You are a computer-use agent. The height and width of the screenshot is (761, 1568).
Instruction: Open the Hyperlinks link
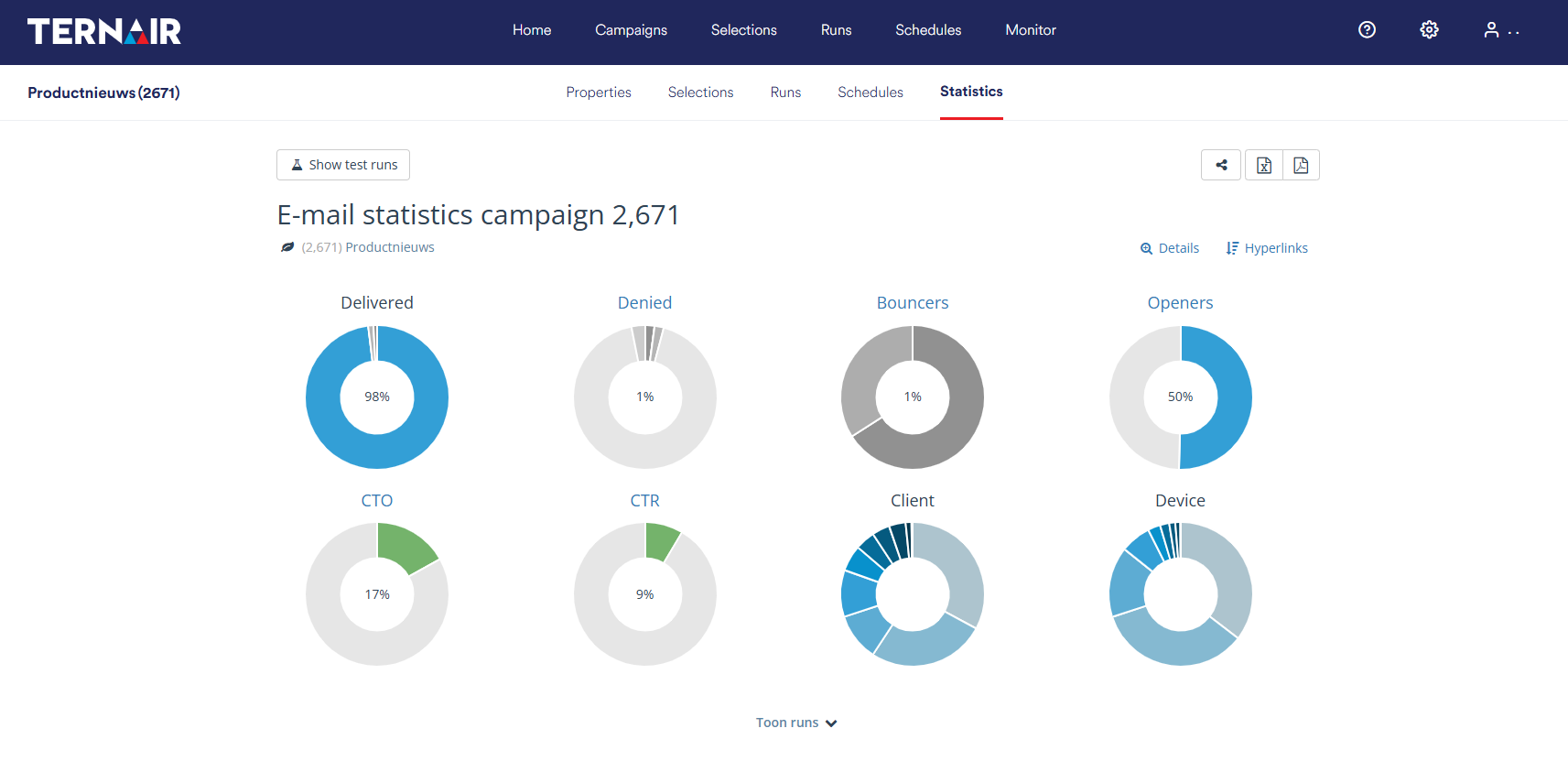point(1267,248)
